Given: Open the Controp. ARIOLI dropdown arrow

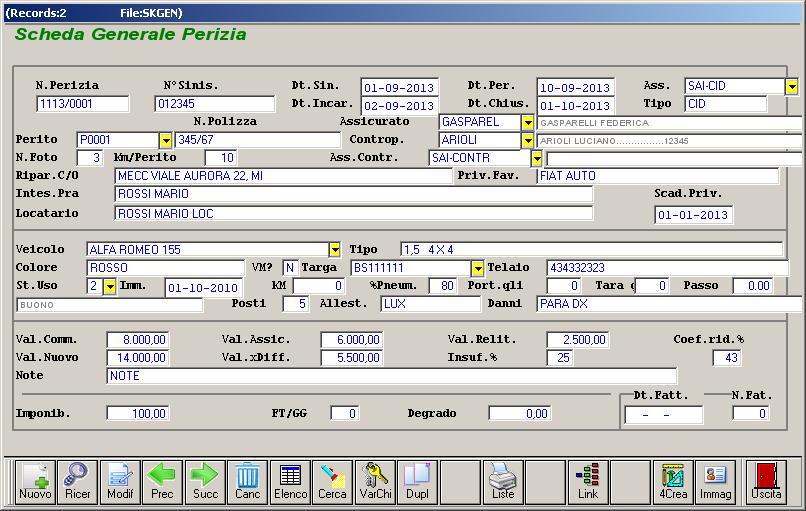Looking at the screenshot, I should (527, 140).
